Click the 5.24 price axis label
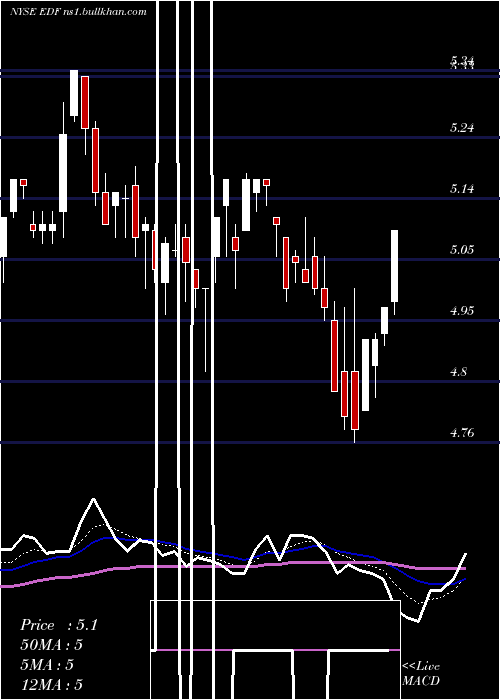Screen dimensions: 500x700 click(462, 128)
